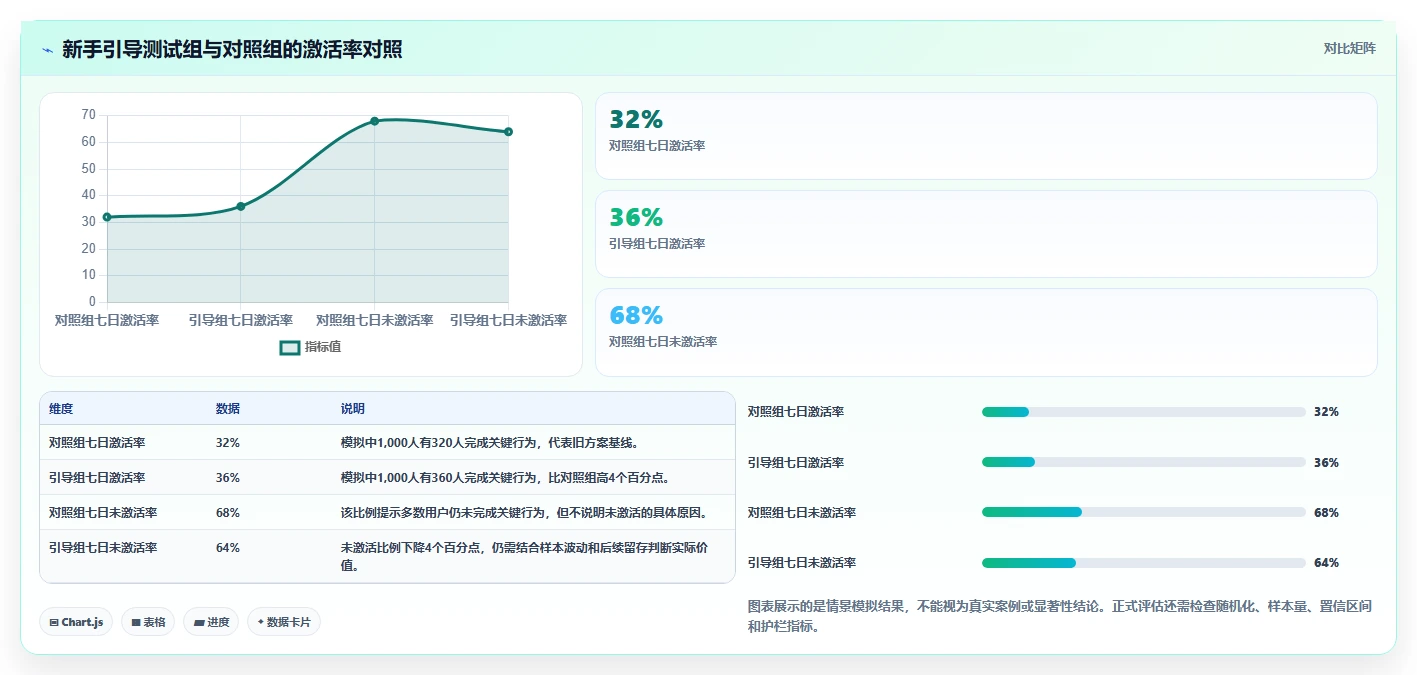Click the 32% value in the table
The height and width of the screenshot is (675, 1417).
click(228, 443)
